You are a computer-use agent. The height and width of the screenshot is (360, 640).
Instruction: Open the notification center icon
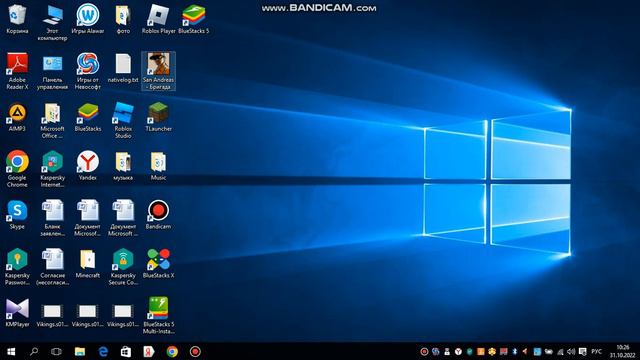coord(583,352)
